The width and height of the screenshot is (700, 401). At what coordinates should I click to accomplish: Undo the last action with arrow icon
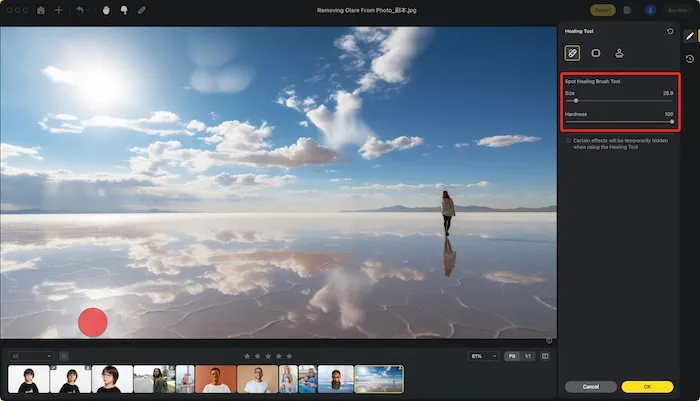point(80,10)
